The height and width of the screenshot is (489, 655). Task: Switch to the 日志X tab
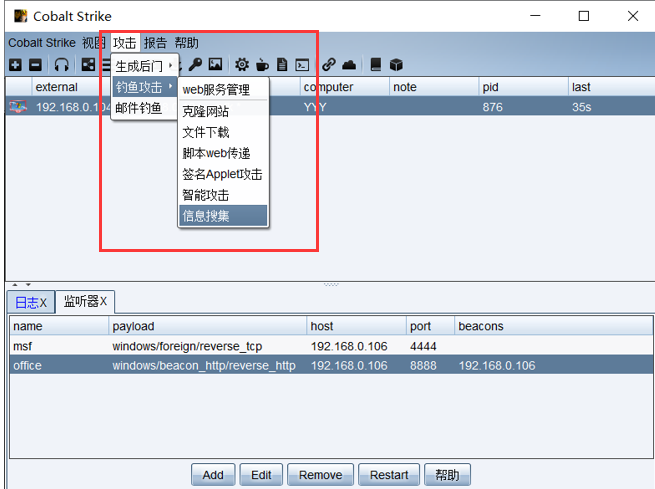click(x=31, y=302)
